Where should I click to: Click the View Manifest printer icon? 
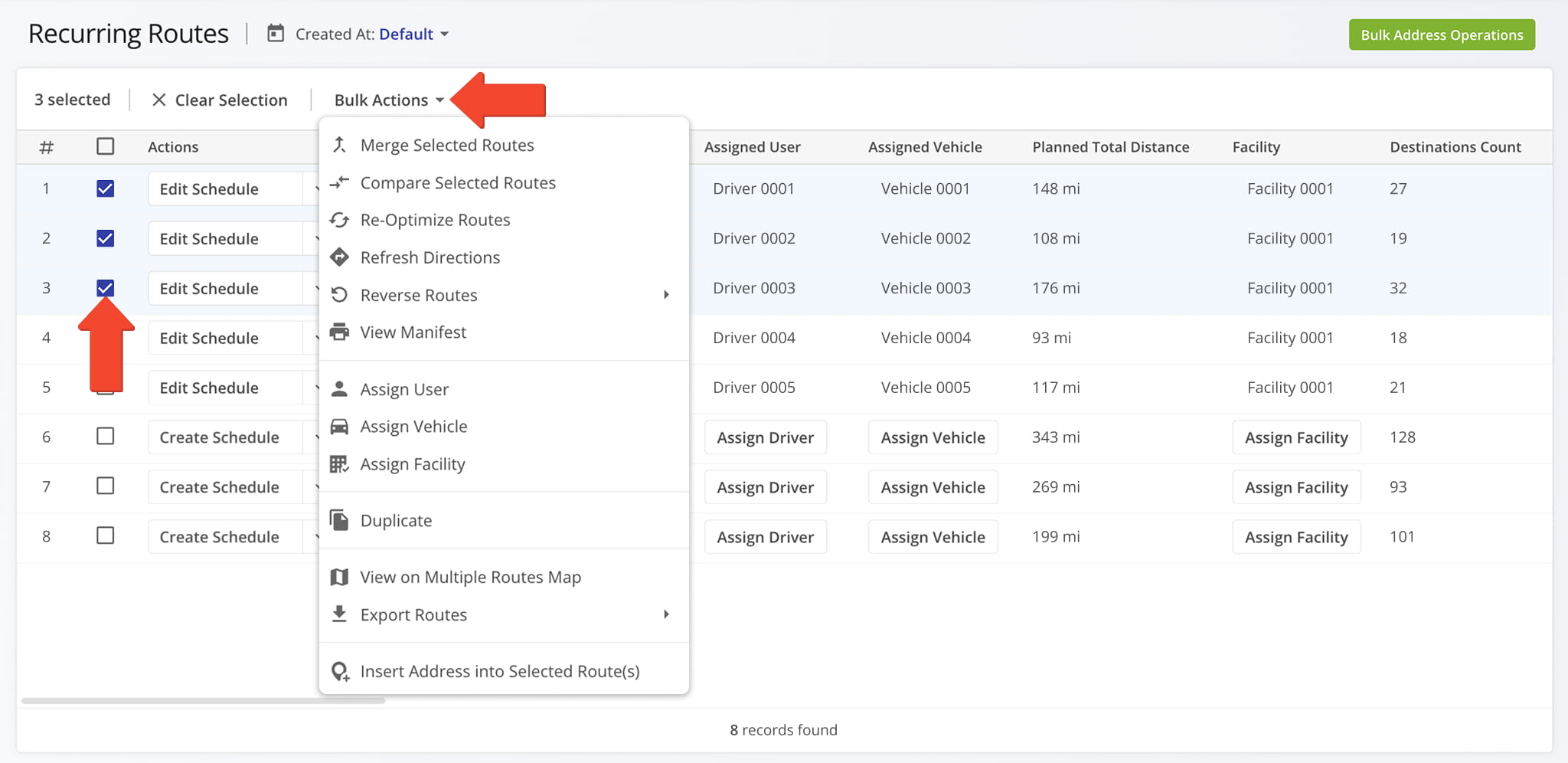pyautogui.click(x=339, y=332)
